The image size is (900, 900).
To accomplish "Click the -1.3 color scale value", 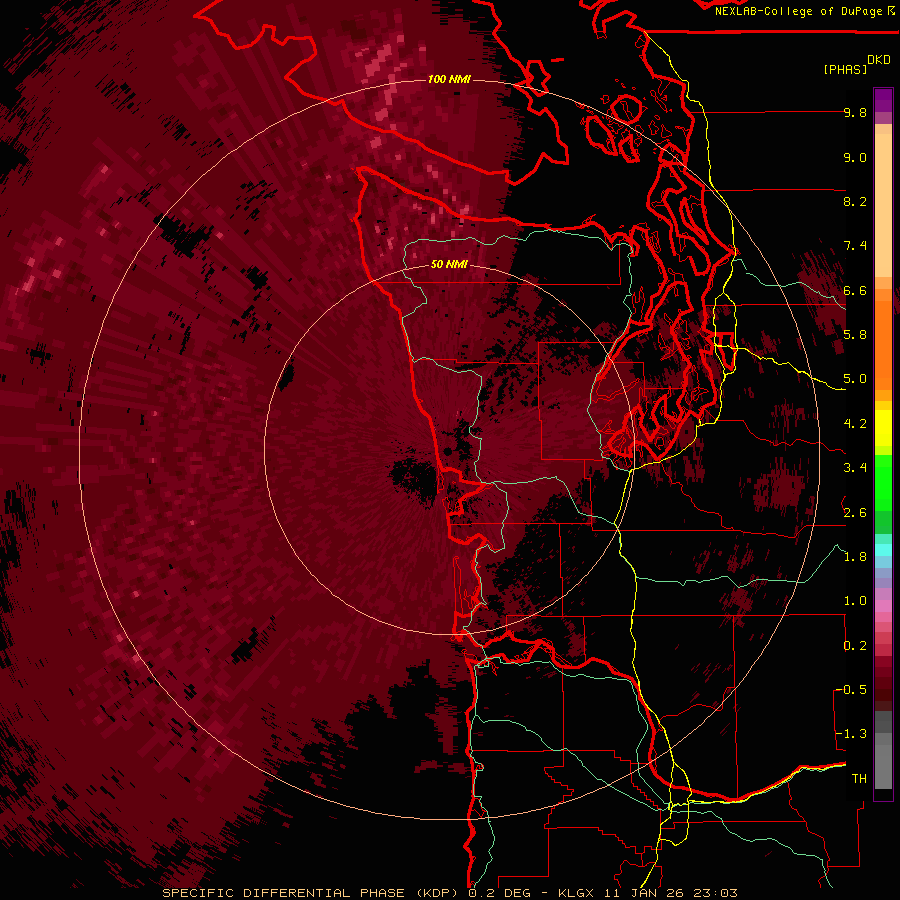I will click(x=851, y=734).
